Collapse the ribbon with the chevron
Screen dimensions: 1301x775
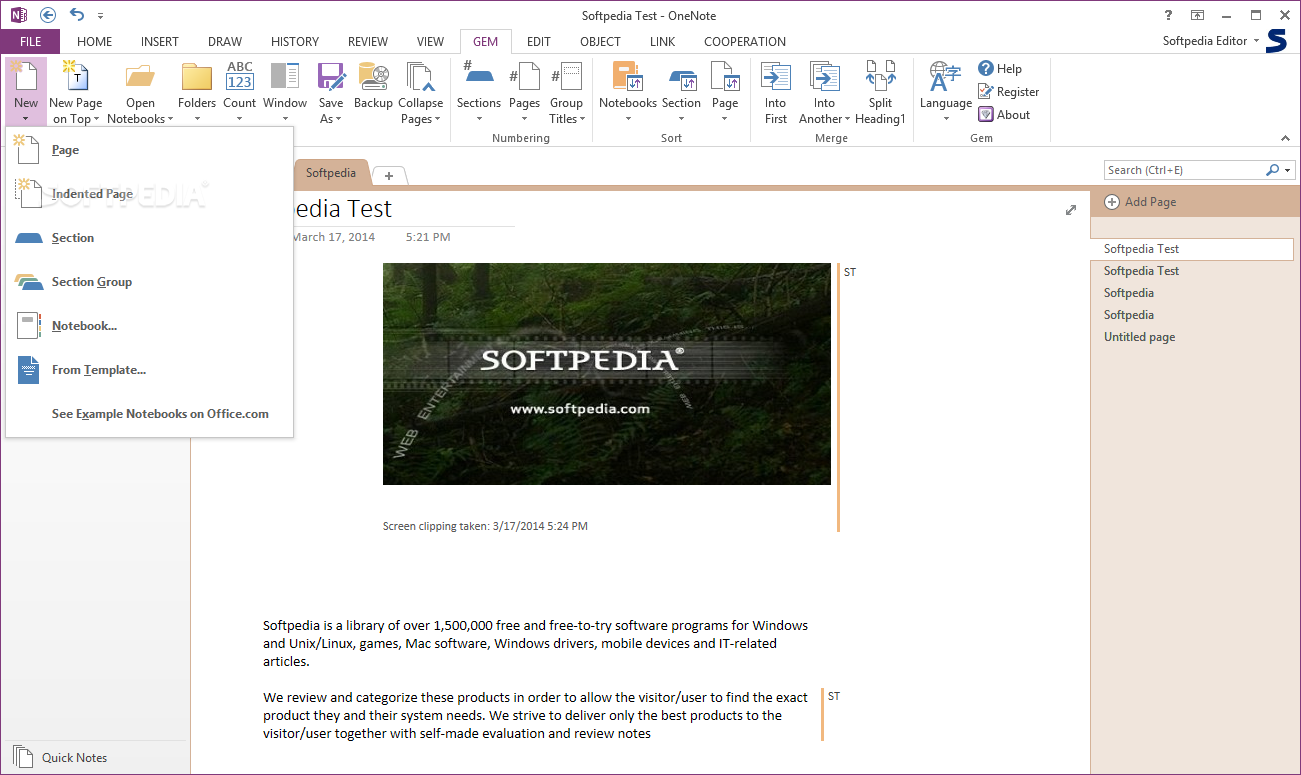[x=1286, y=138]
